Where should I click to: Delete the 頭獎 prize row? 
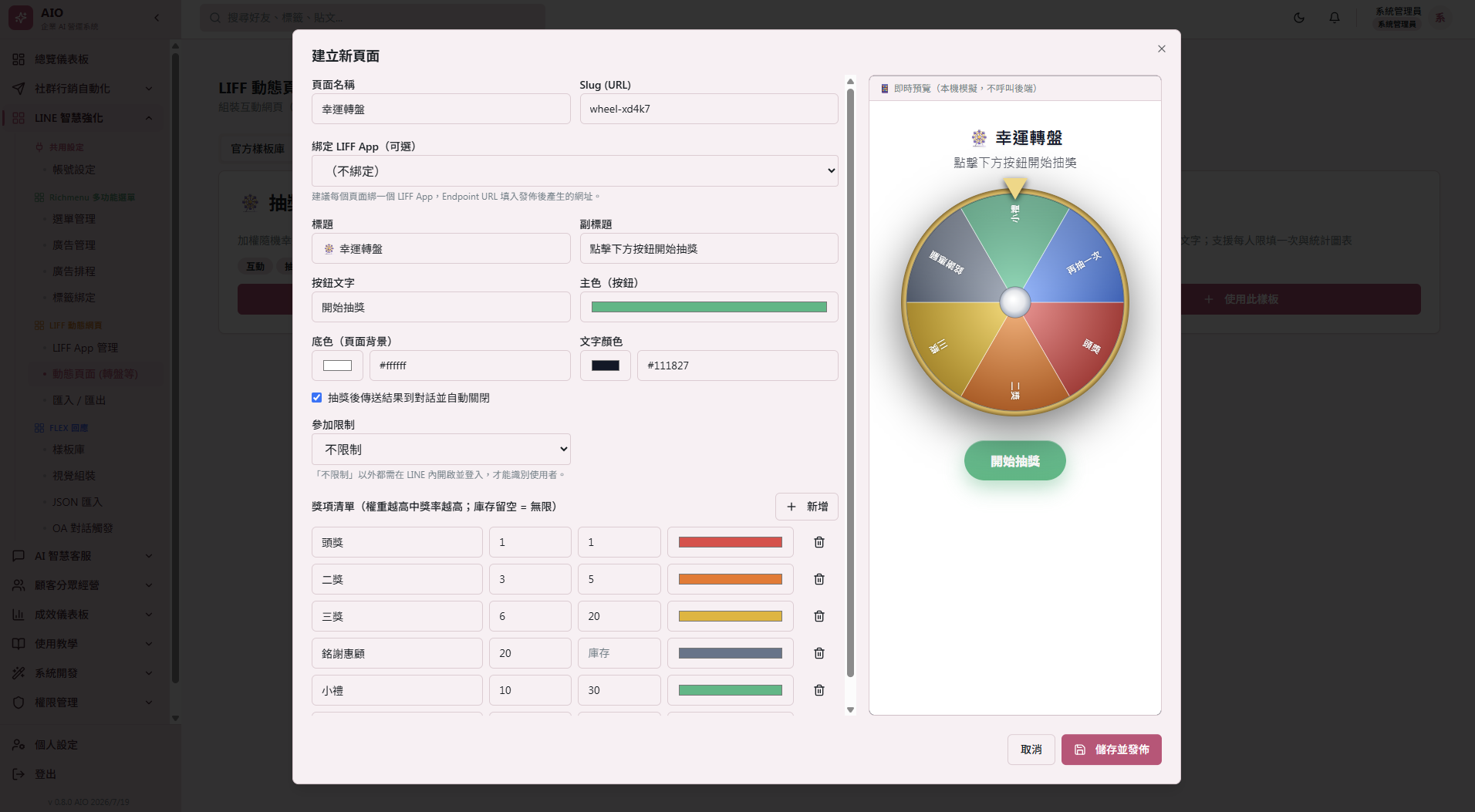[x=819, y=542]
